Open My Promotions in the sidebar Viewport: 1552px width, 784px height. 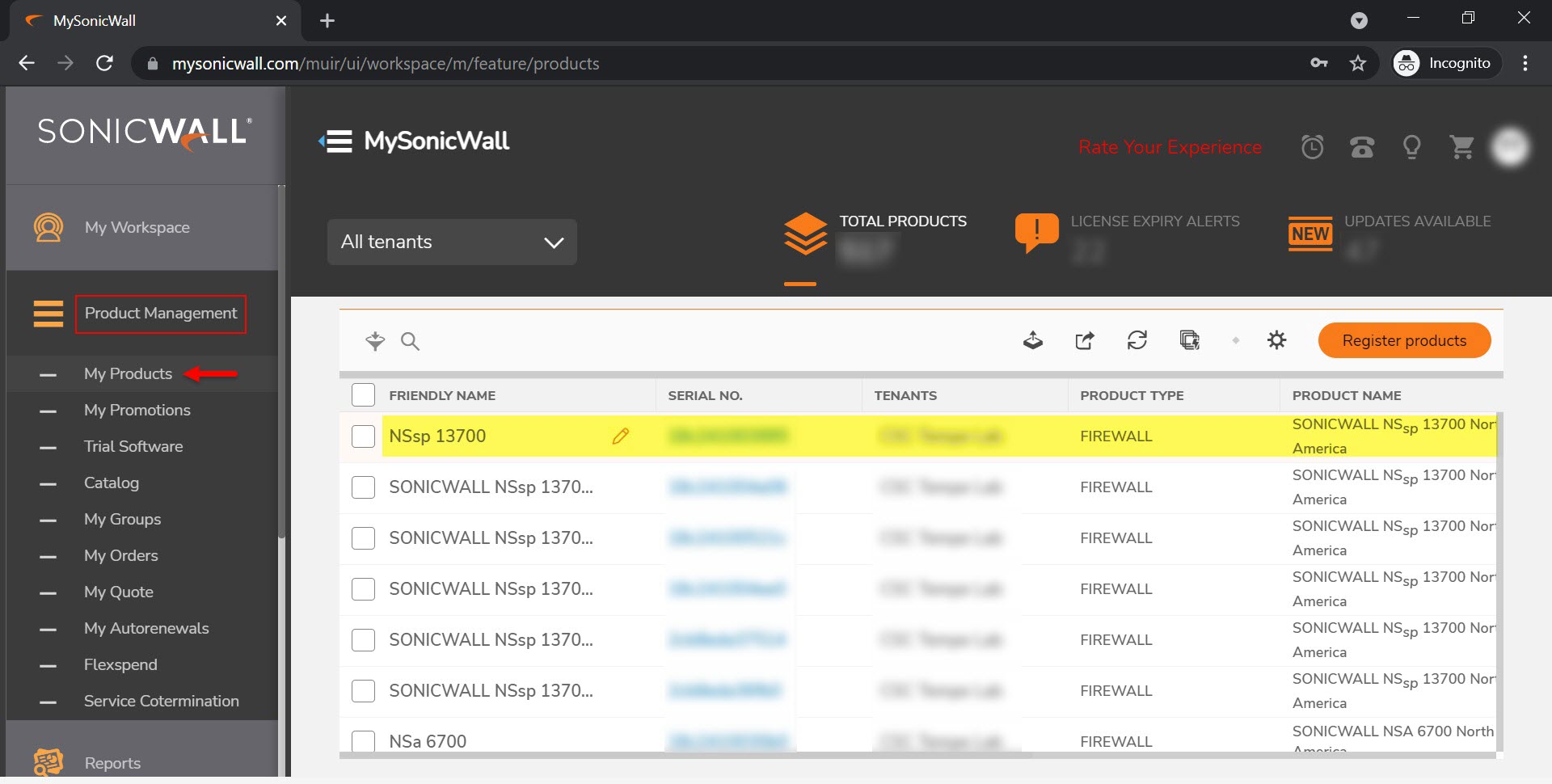(x=137, y=410)
